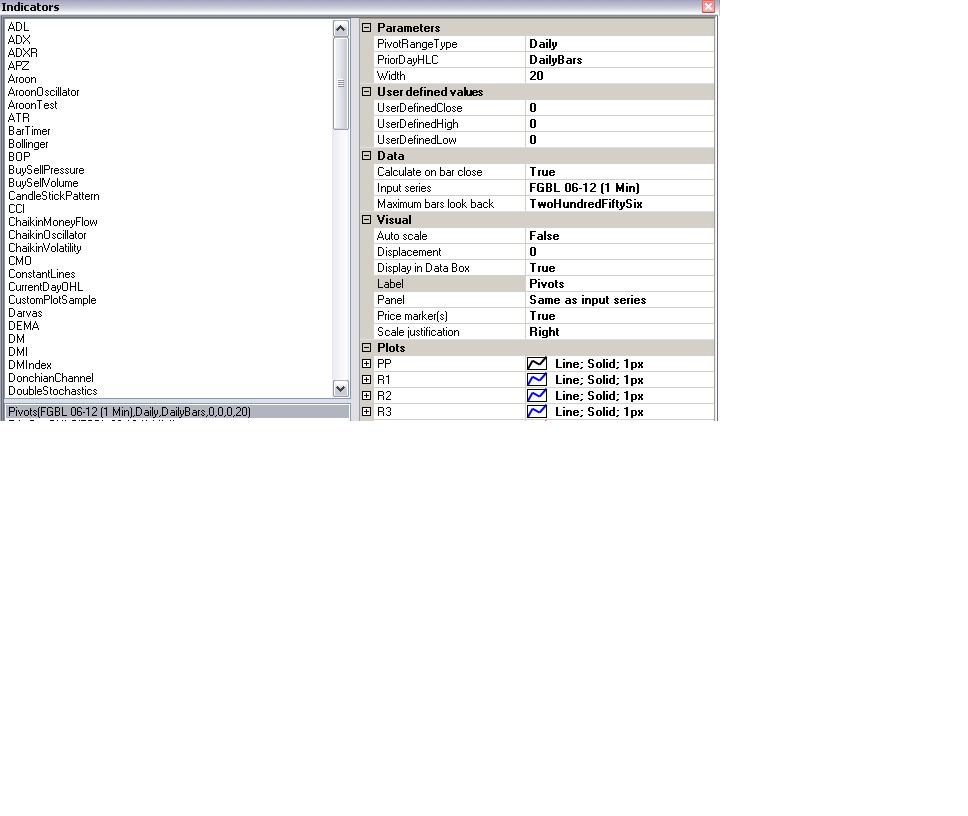Click scroll down arrow in indicator list
The image size is (968, 816).
pos(341,388)
